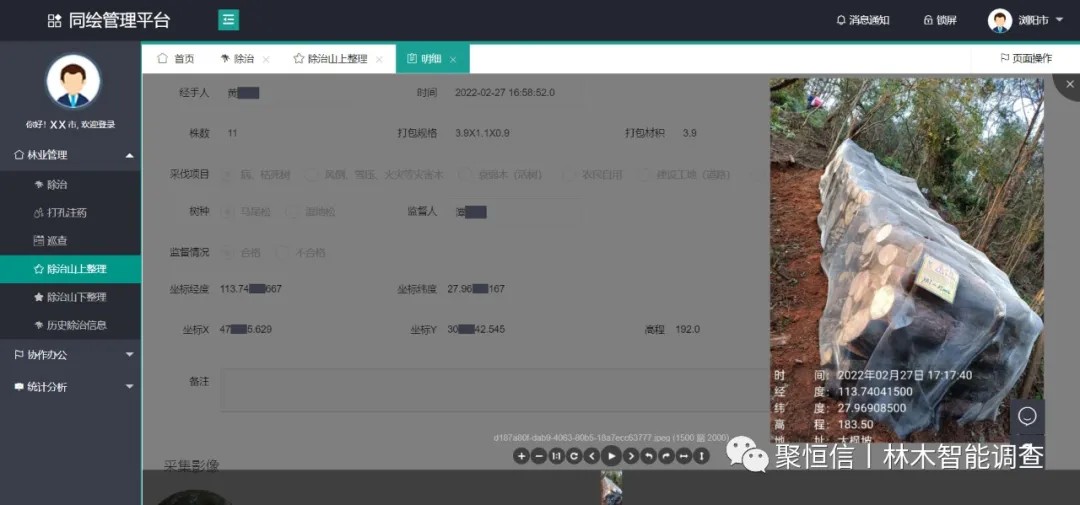Image resolution: width=1080 pixels, height=505 pixels.
Task: Click the 锁屏 lock screen button
Action: [940, 21]
